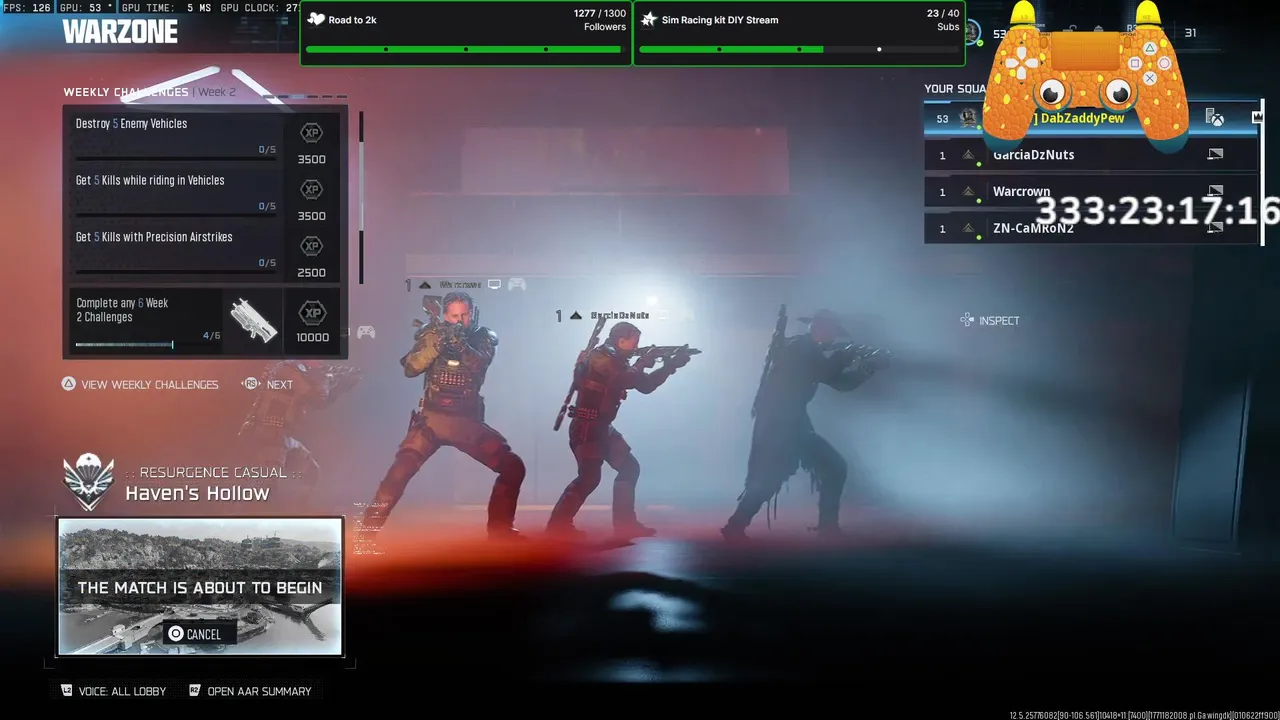This screenshot has width=1280, height=720.
Task: Click the 10000 XP reward icon
Action: 312,313
